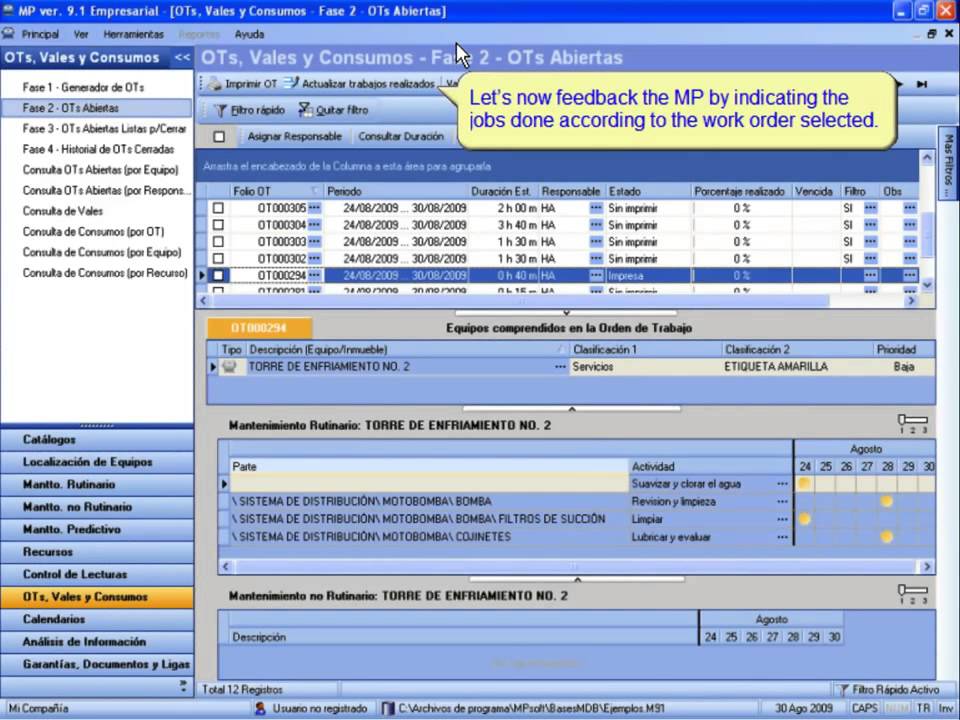The height and width of the screenshot is (720, 960).
Task: Open Responsable ellipsis in OT000304 row
Action: coord(596,225)
